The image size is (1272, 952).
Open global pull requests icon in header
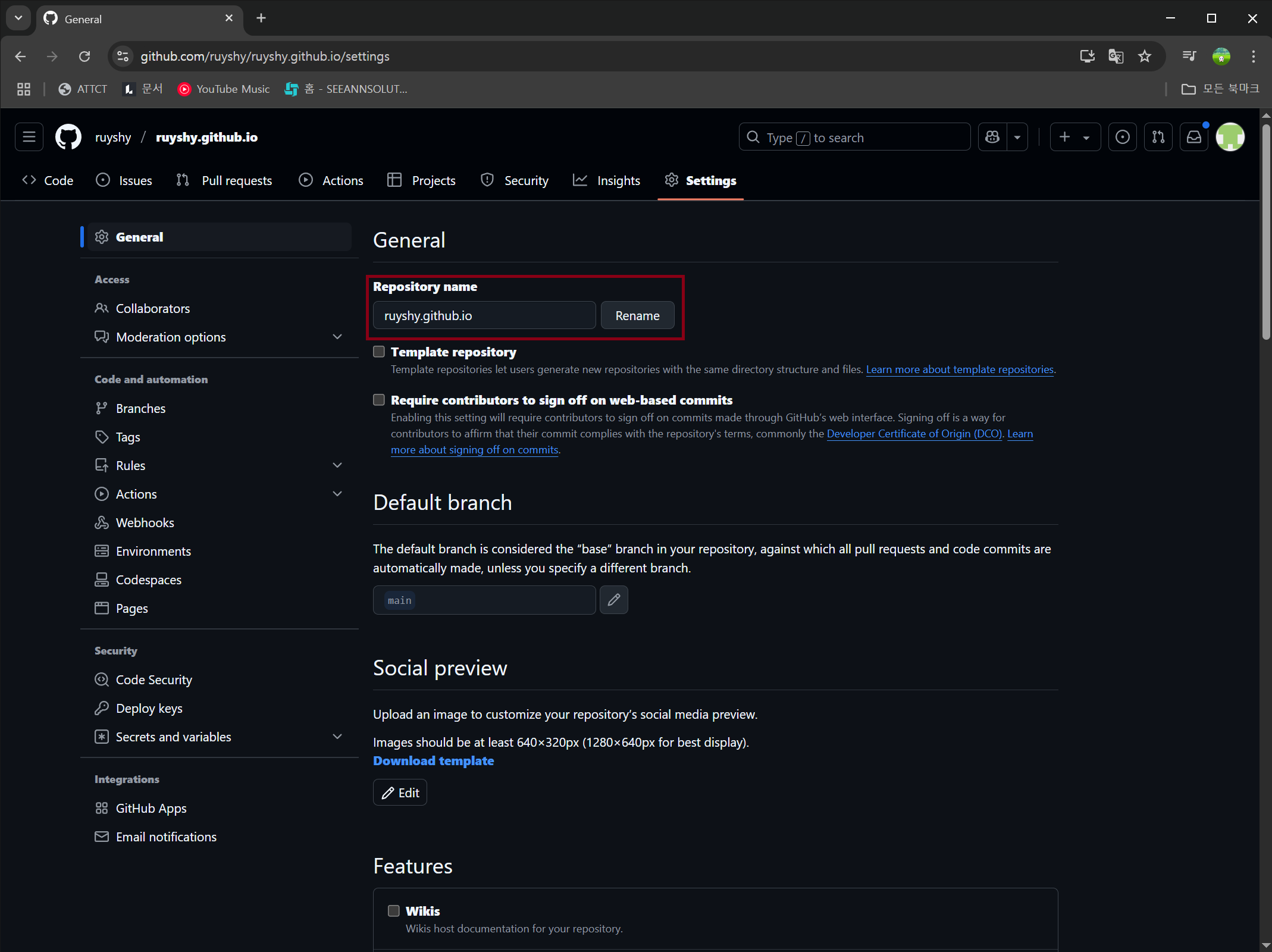(x=1158, y=137)
